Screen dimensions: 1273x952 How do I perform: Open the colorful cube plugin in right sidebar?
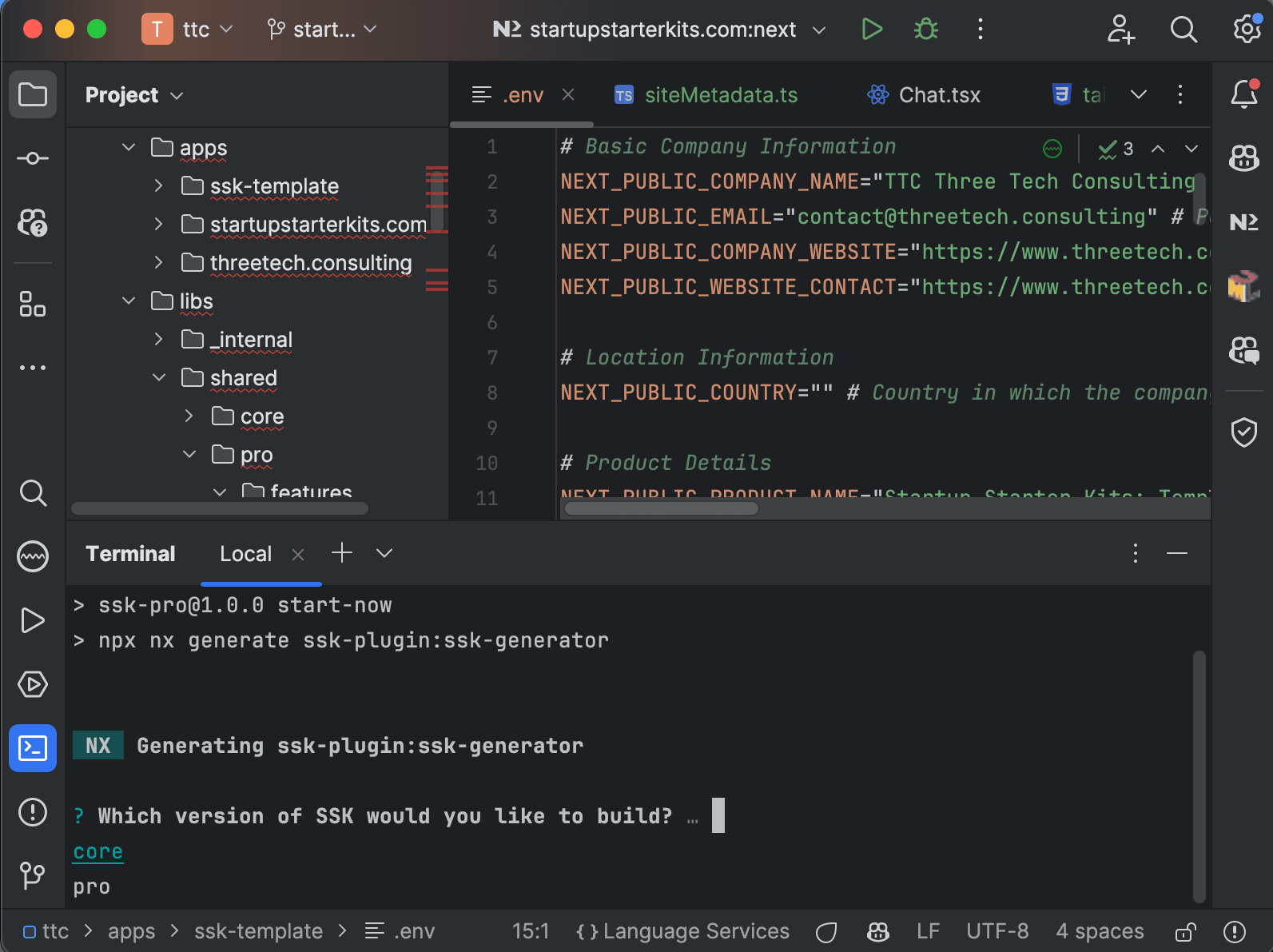[x=1244, y=286]
